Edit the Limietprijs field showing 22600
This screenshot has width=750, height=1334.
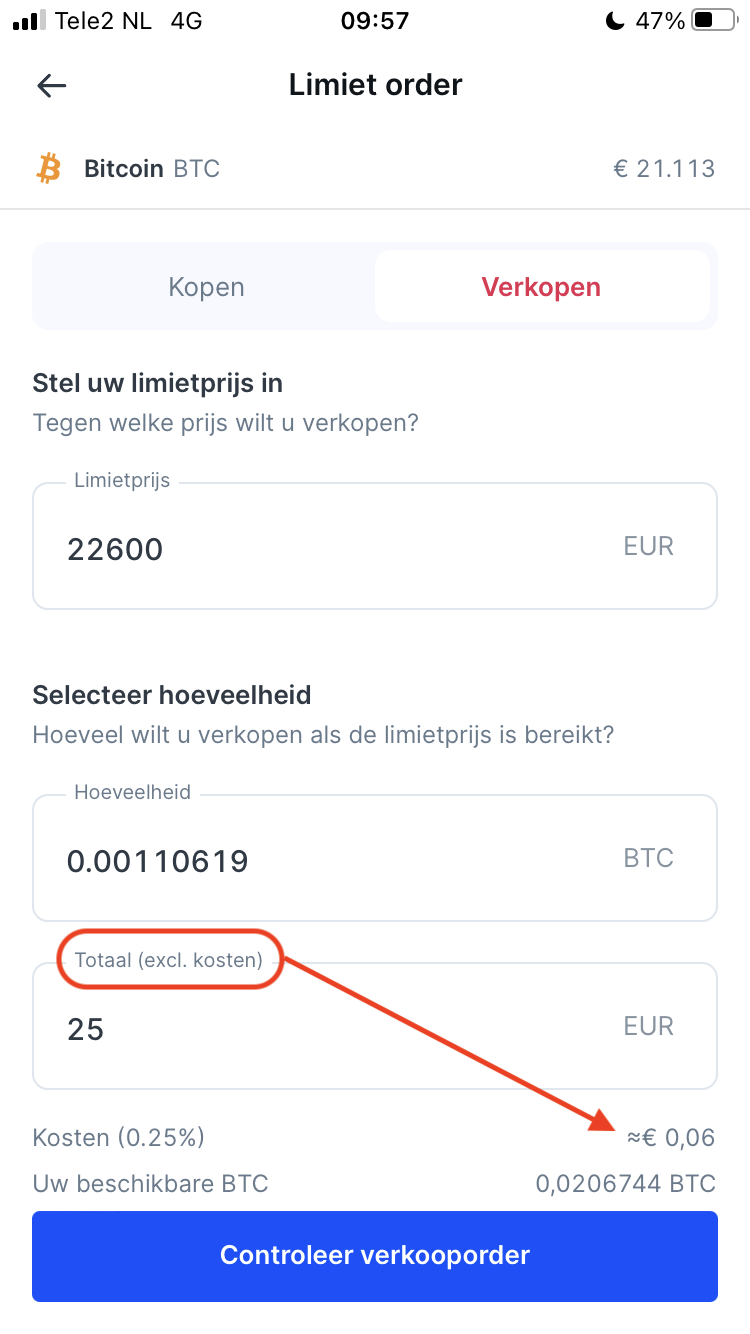(x=375, y=546)
